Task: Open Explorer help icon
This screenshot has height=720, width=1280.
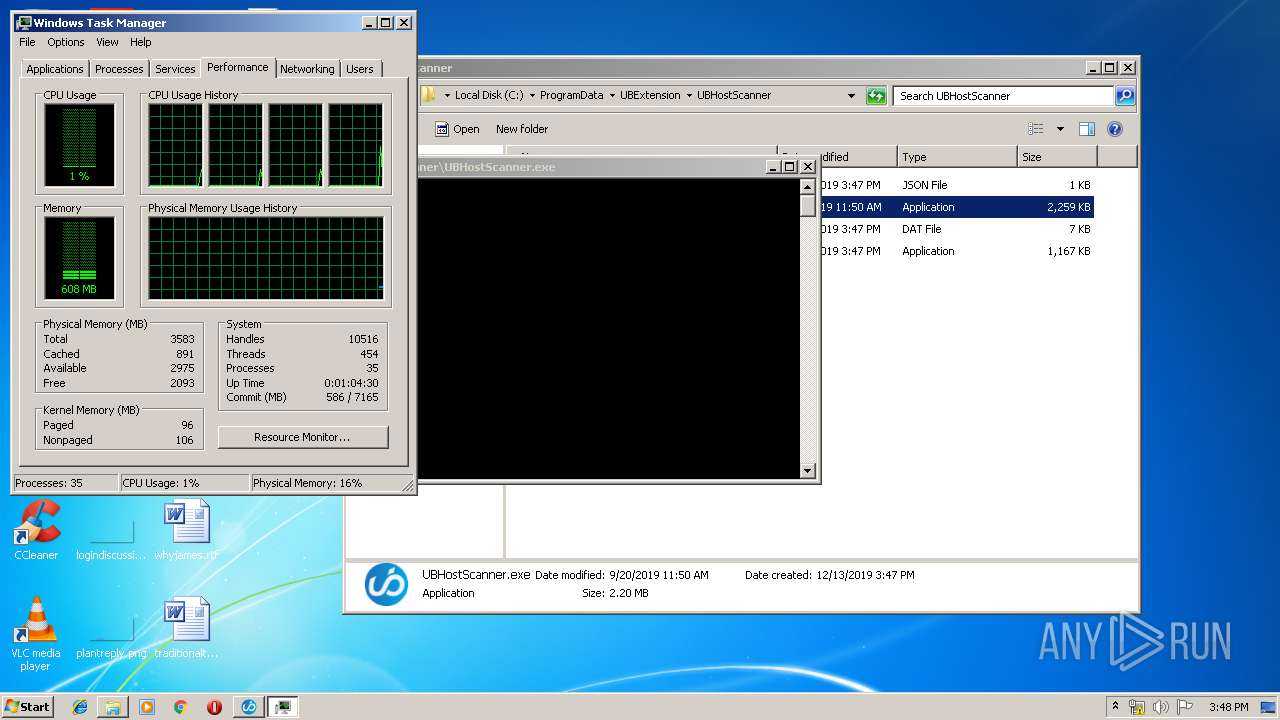Action: [1115, 129]
